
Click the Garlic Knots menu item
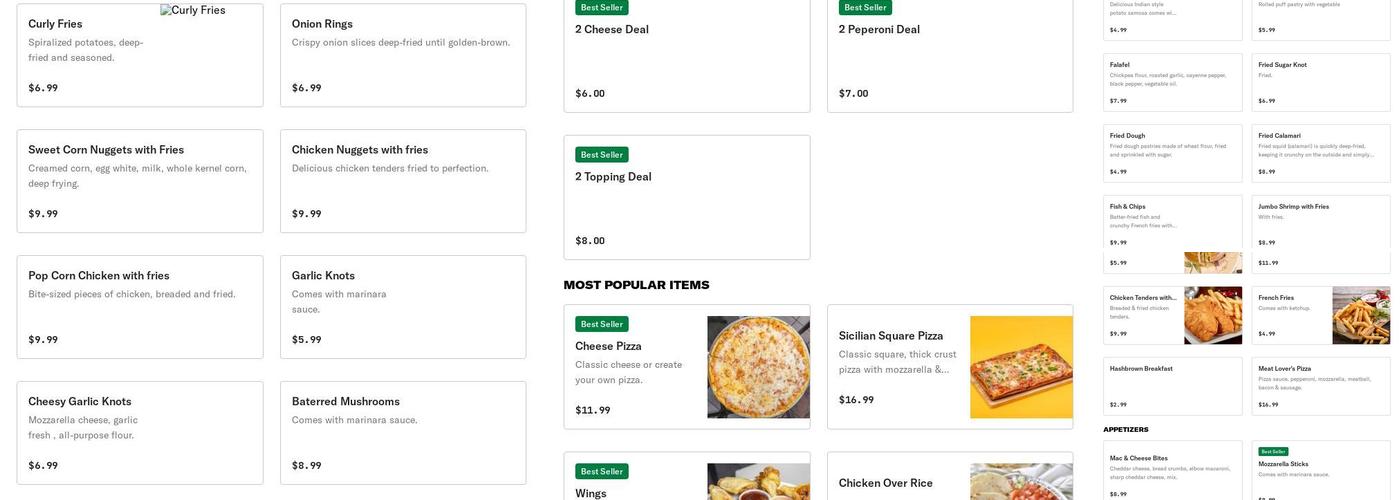point(403,307)
